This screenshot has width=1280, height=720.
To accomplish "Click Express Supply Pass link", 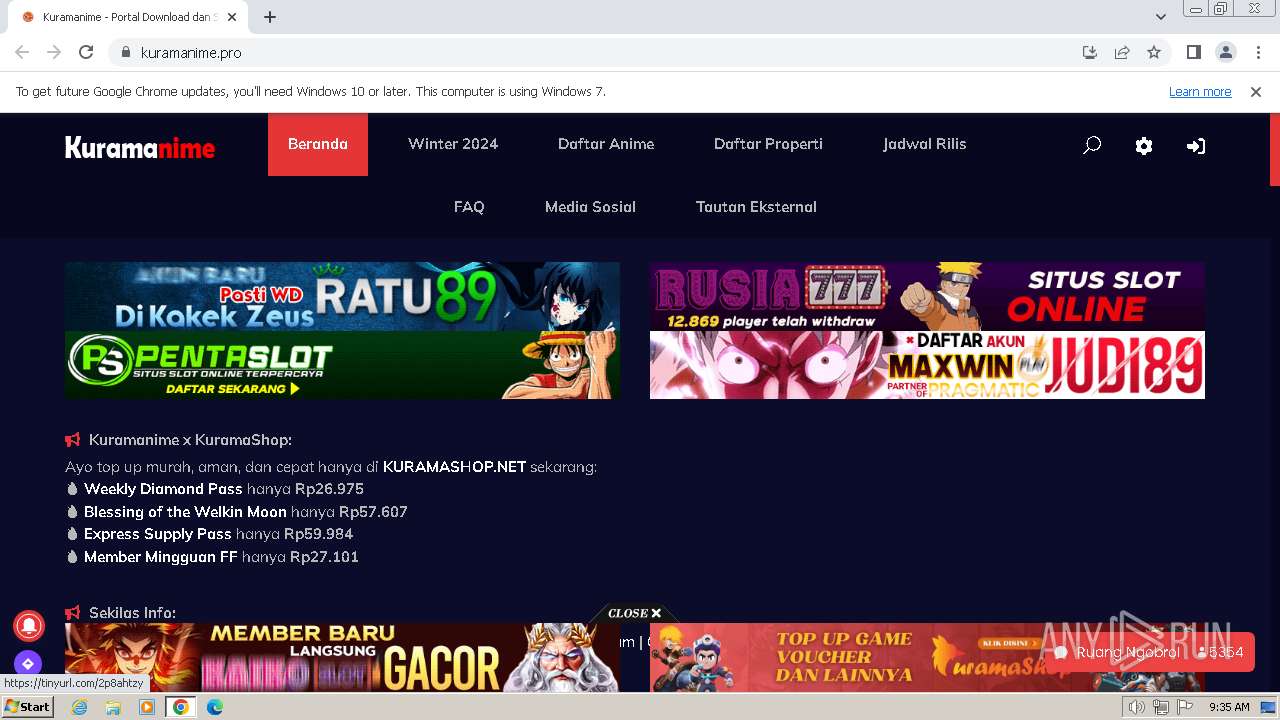I will click(158, 534).
